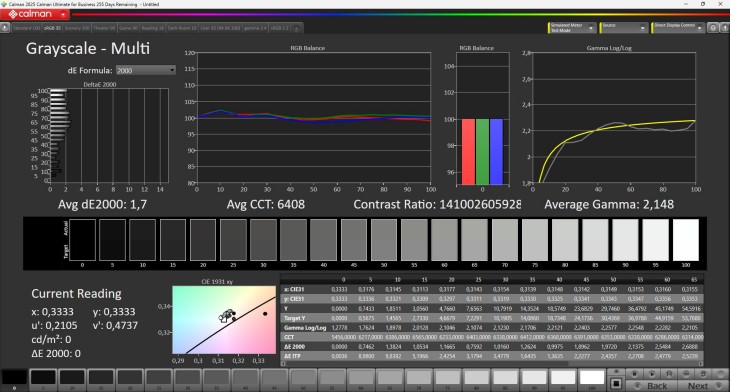730x392 pixels.
Task: Switch to the Dark Room 10 tab
Action: pos(182,28)
